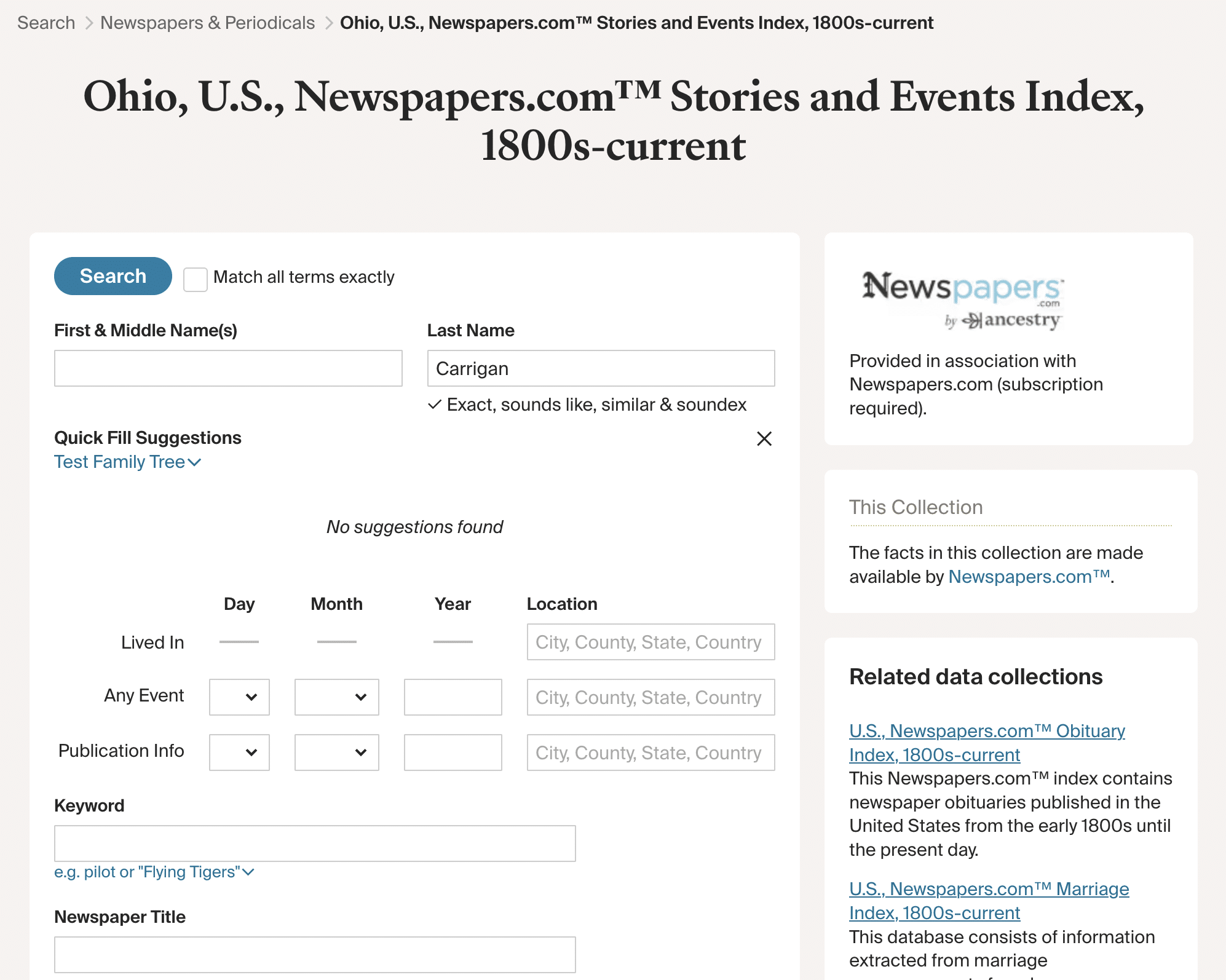Click the This Collection heading
Screen dimensions: 1226x980
[916, 507]
